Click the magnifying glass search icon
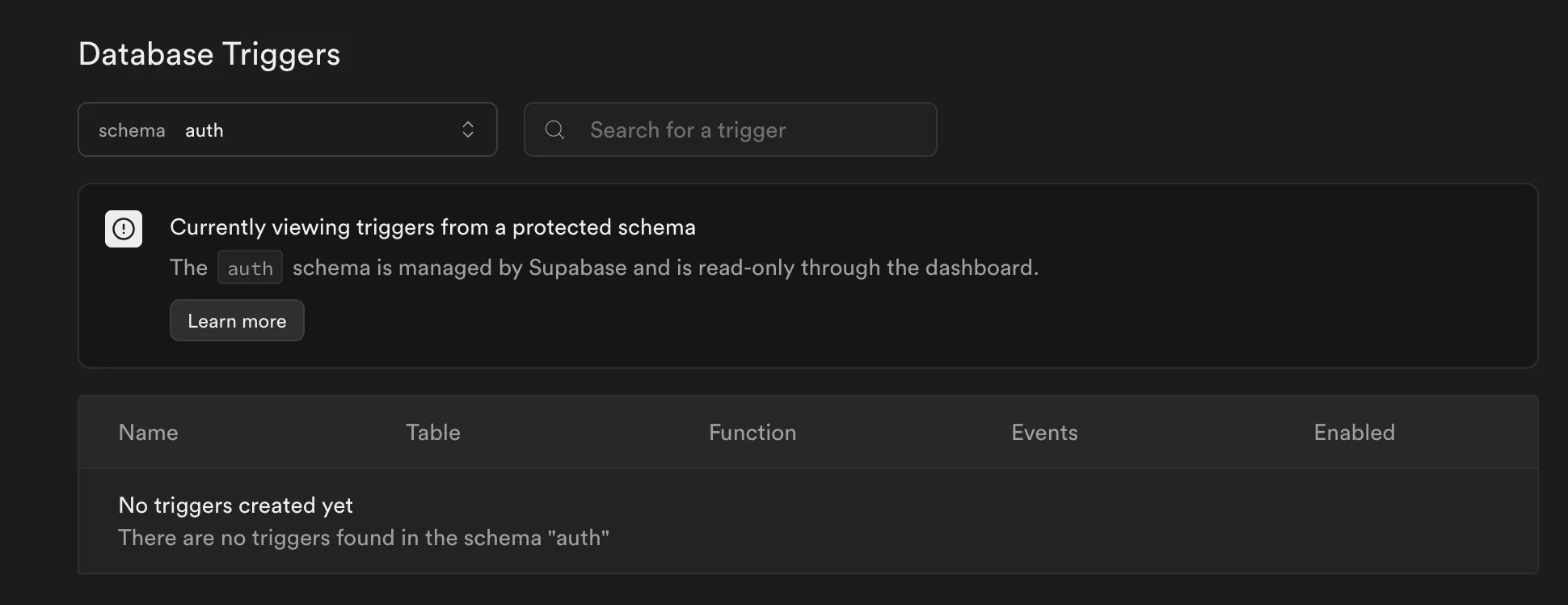This screenshot has width=1568, height=605. [x=554, y=129]
